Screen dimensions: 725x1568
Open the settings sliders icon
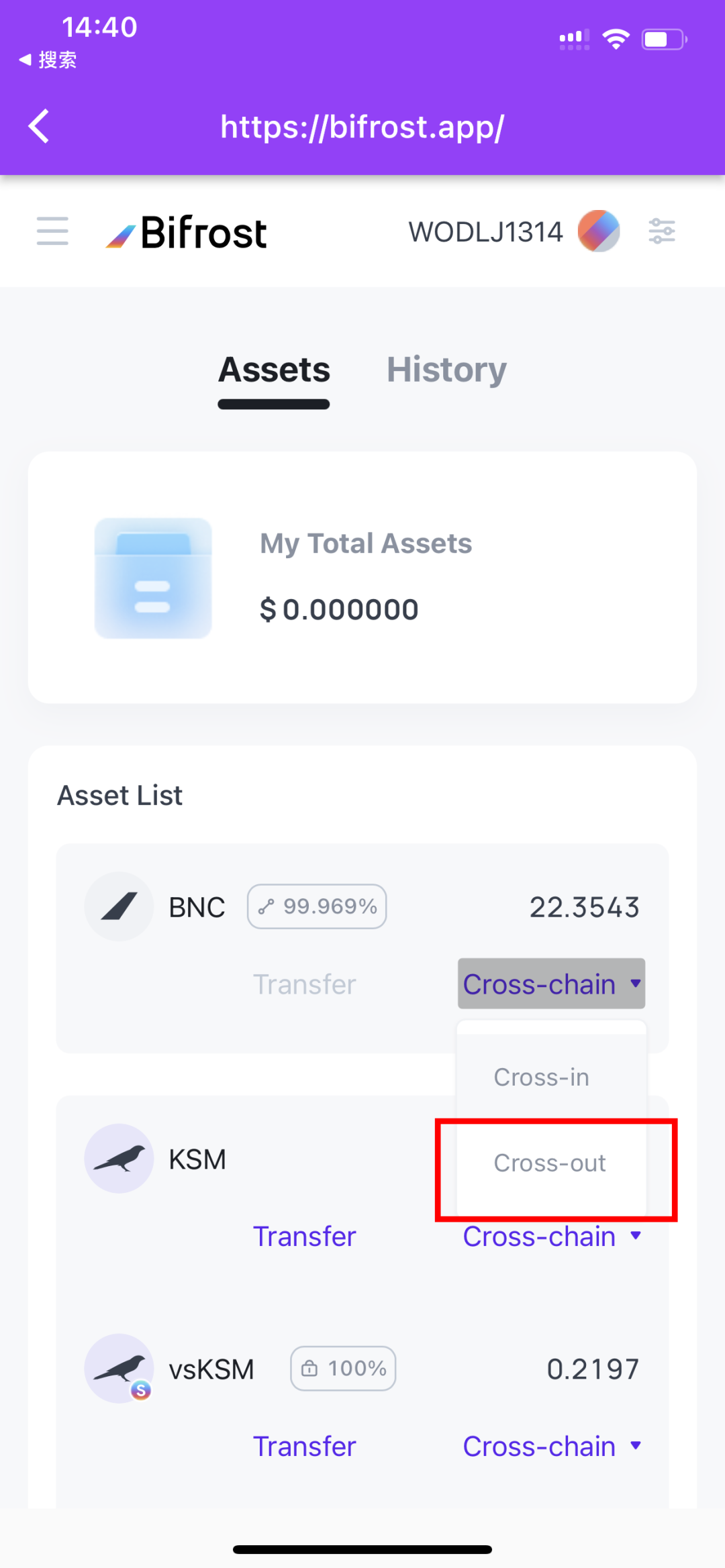(x=661, y=231)
